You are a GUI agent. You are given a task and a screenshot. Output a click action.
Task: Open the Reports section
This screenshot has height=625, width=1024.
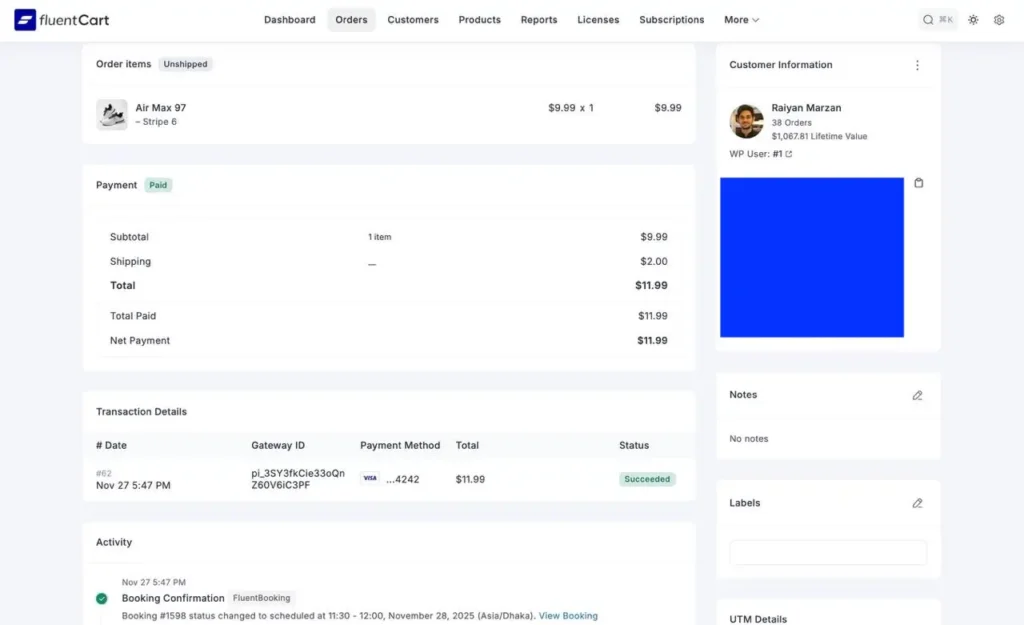[x=539, y=20]
